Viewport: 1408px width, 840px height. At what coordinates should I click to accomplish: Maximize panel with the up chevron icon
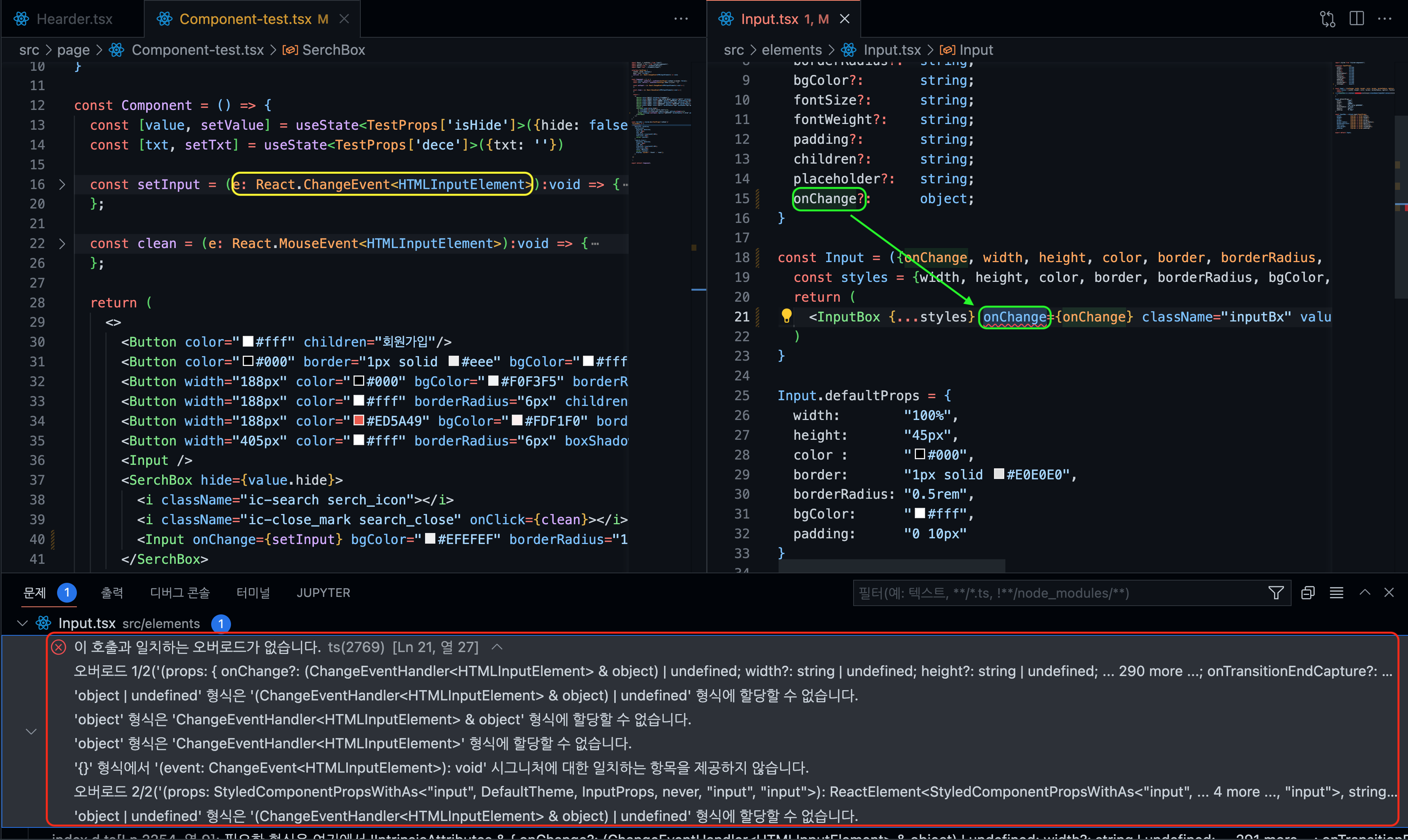pyautogui.click(x=1364, y=592)
